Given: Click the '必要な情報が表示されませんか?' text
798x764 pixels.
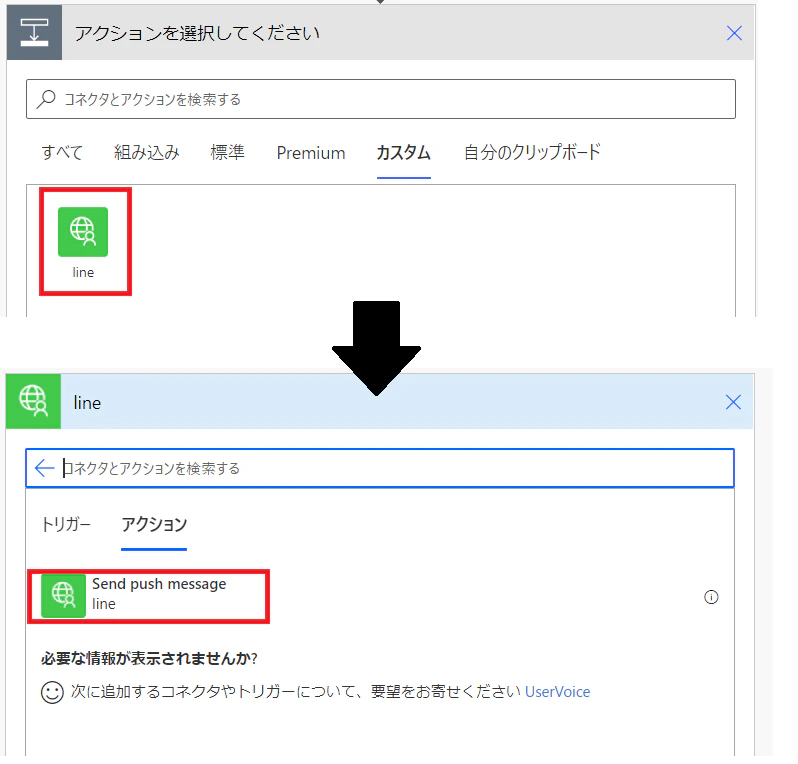Looking at the screenshot, I should 149,658.
